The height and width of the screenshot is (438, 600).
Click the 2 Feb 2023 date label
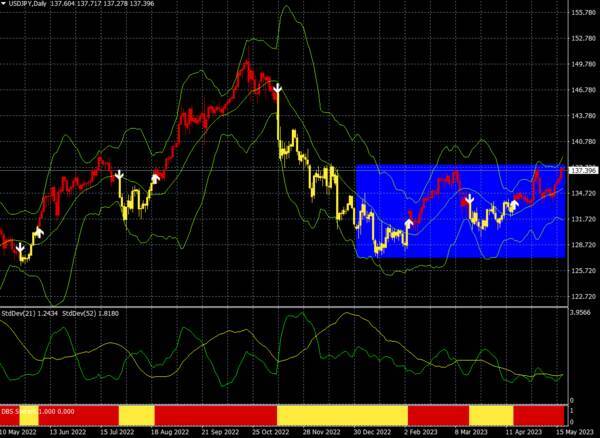421,432
